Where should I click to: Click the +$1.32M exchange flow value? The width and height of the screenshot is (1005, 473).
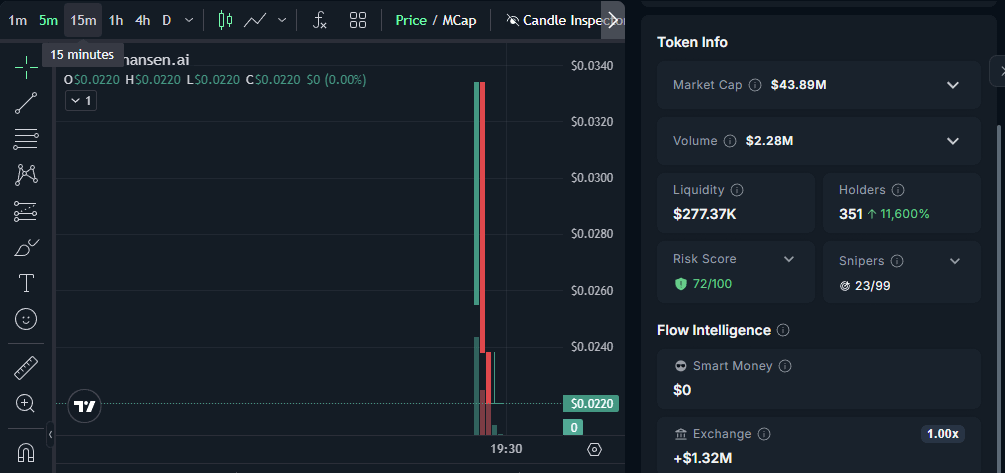click(702, 458)
